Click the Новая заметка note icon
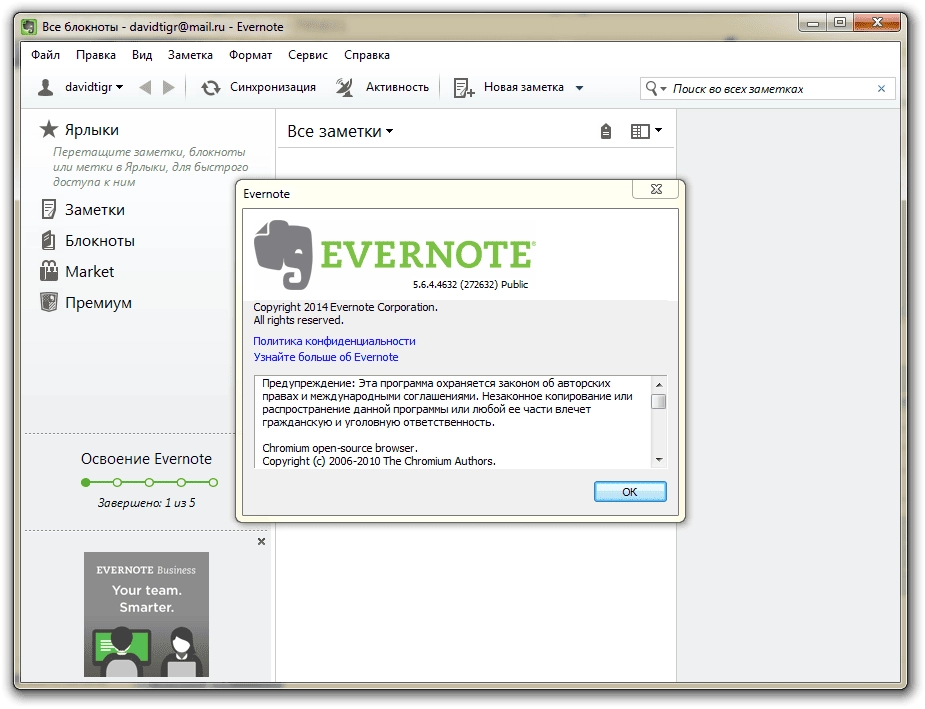This screenshot has width=925, height=709. 464,88
